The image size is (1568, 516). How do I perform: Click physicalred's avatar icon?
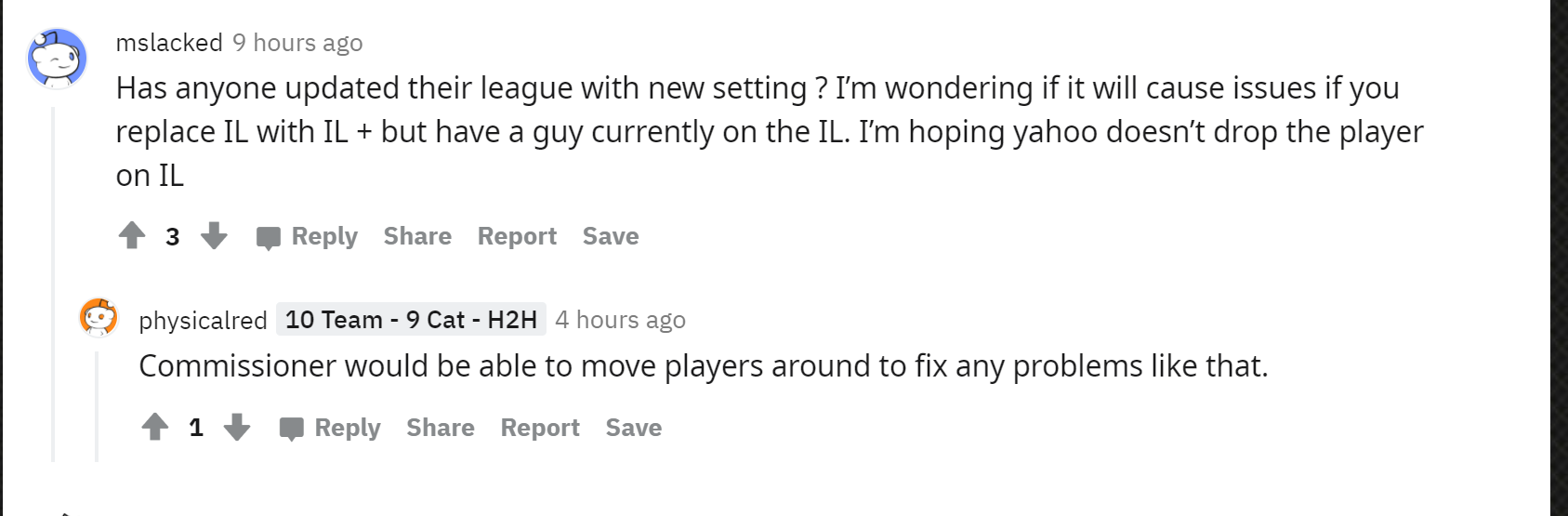pyautogui.click(x=99, y=317)
